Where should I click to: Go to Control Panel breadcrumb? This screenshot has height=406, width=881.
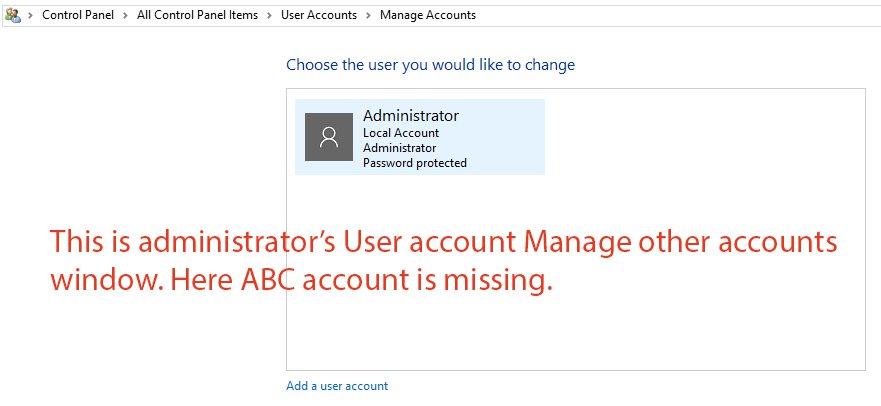click(79, 15)
